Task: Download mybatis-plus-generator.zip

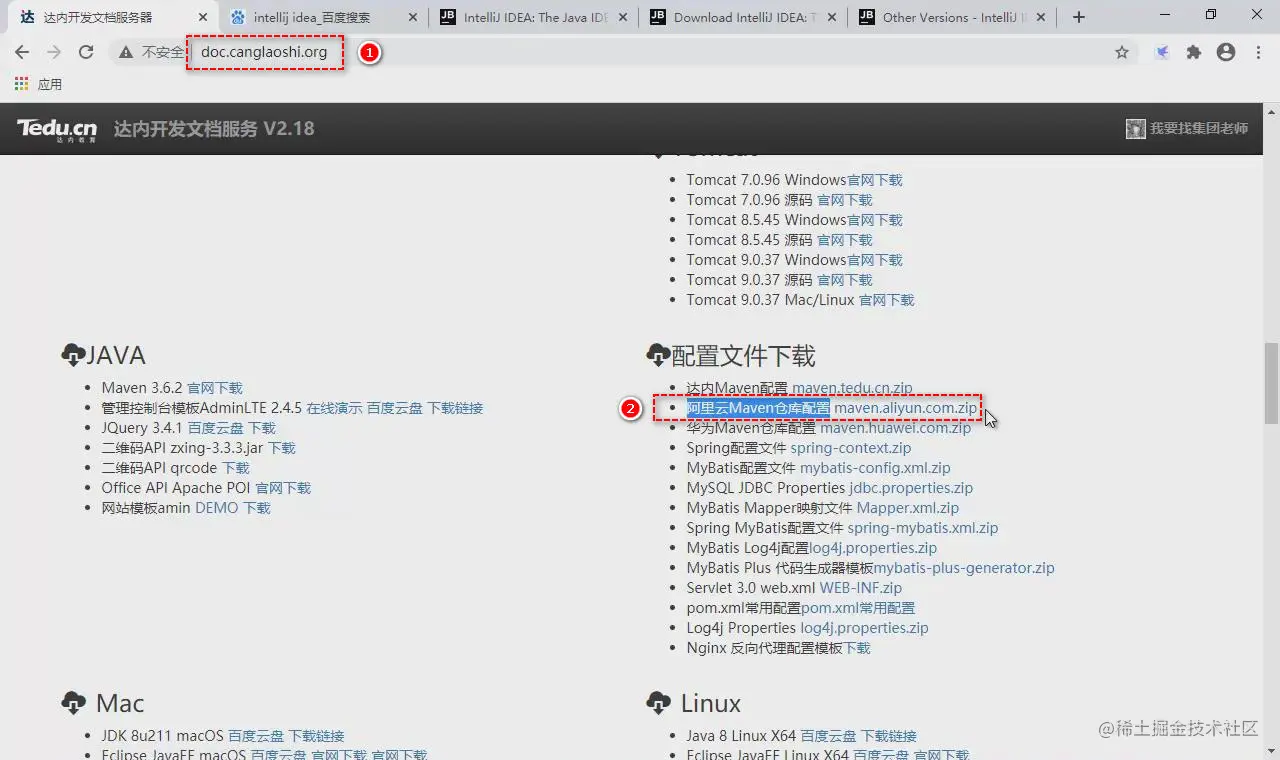Action: (964, 568)
